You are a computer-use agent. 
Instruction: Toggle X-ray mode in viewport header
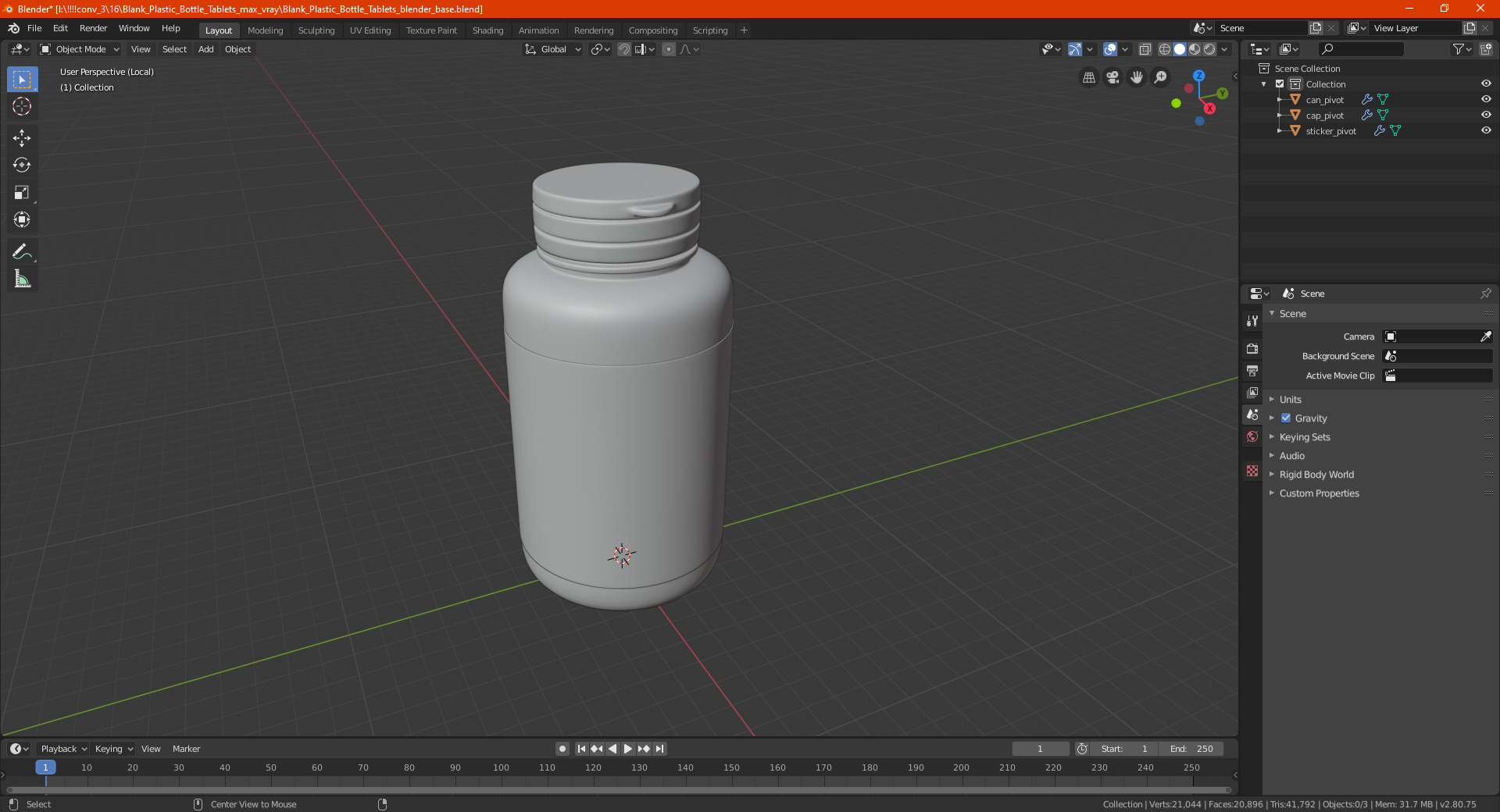tap(1145, 49)
